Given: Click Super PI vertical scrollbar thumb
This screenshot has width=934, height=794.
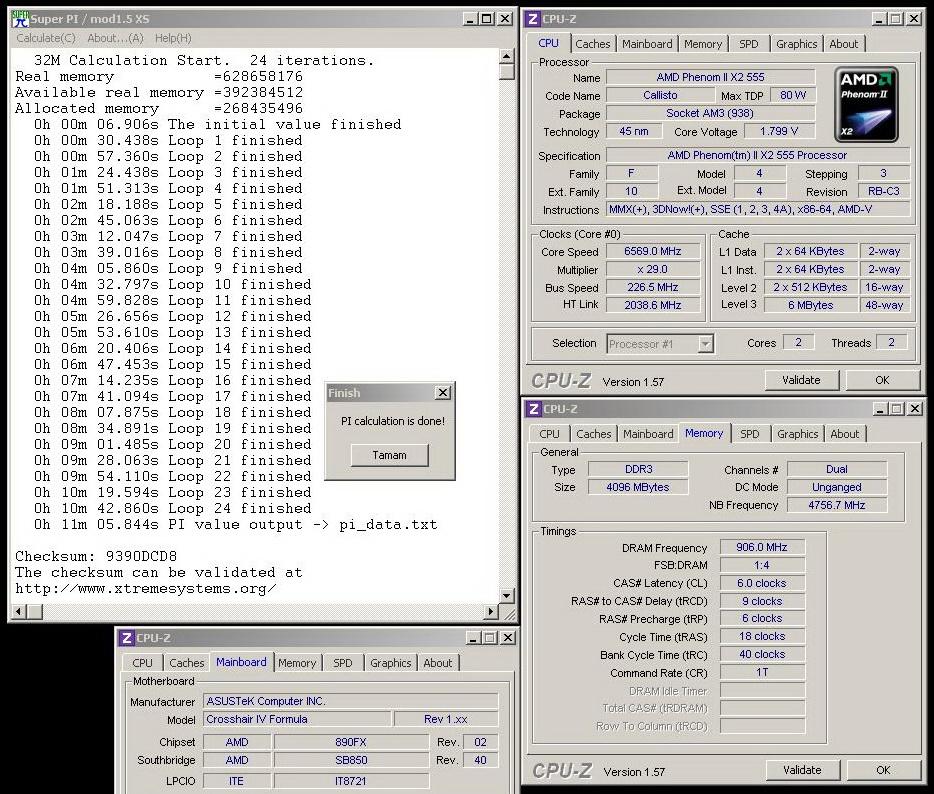Looking at the screenshot, I should point(507,71).
